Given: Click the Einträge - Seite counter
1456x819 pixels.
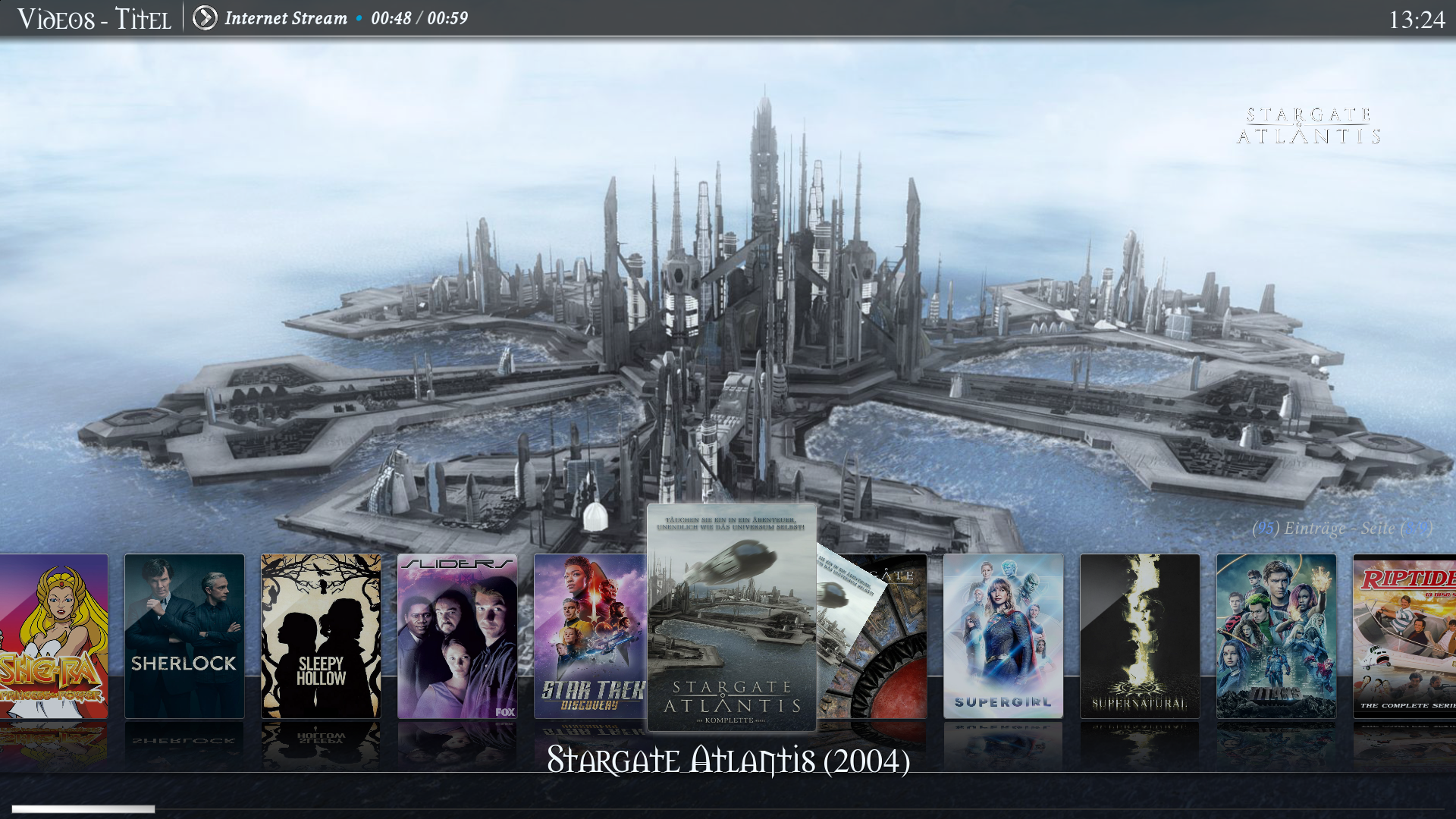Looking at the screenshot, I should coord(1341,528).
